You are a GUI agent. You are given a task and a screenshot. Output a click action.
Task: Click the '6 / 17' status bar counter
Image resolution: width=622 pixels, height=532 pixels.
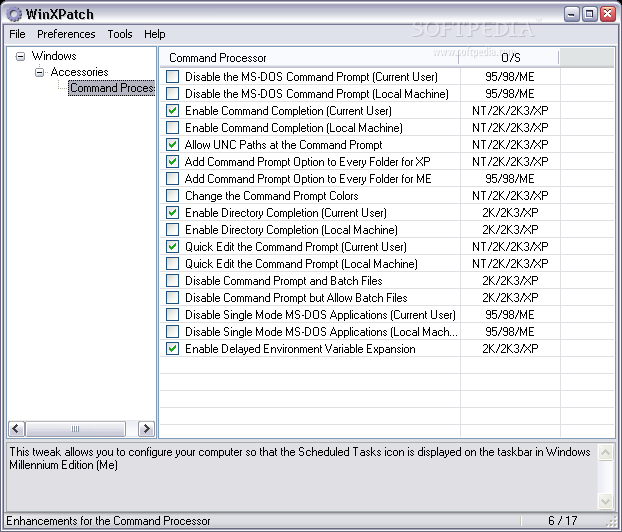562,520
